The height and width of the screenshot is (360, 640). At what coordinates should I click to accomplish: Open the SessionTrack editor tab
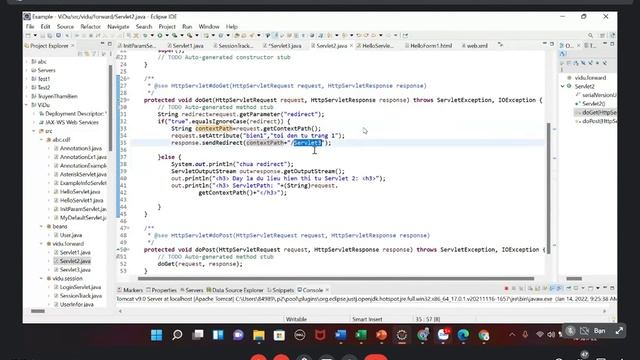tap(233, 46)
